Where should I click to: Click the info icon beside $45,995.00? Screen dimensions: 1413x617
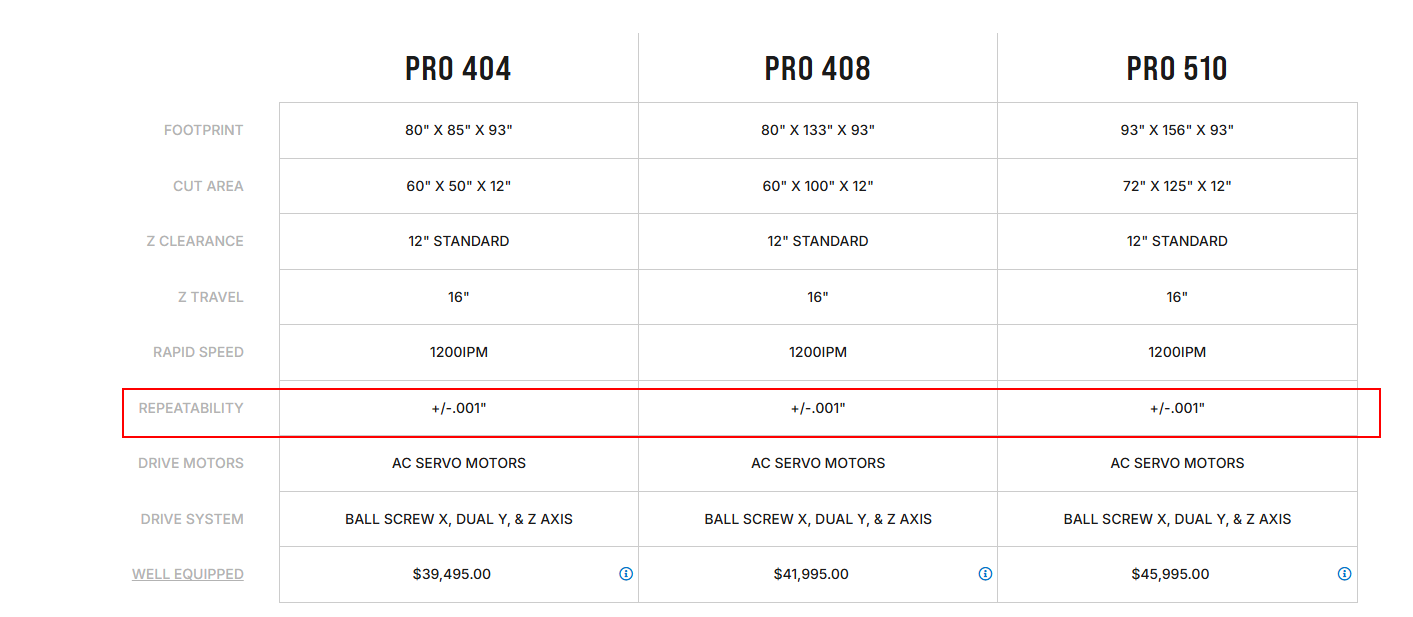[1344, 574]
